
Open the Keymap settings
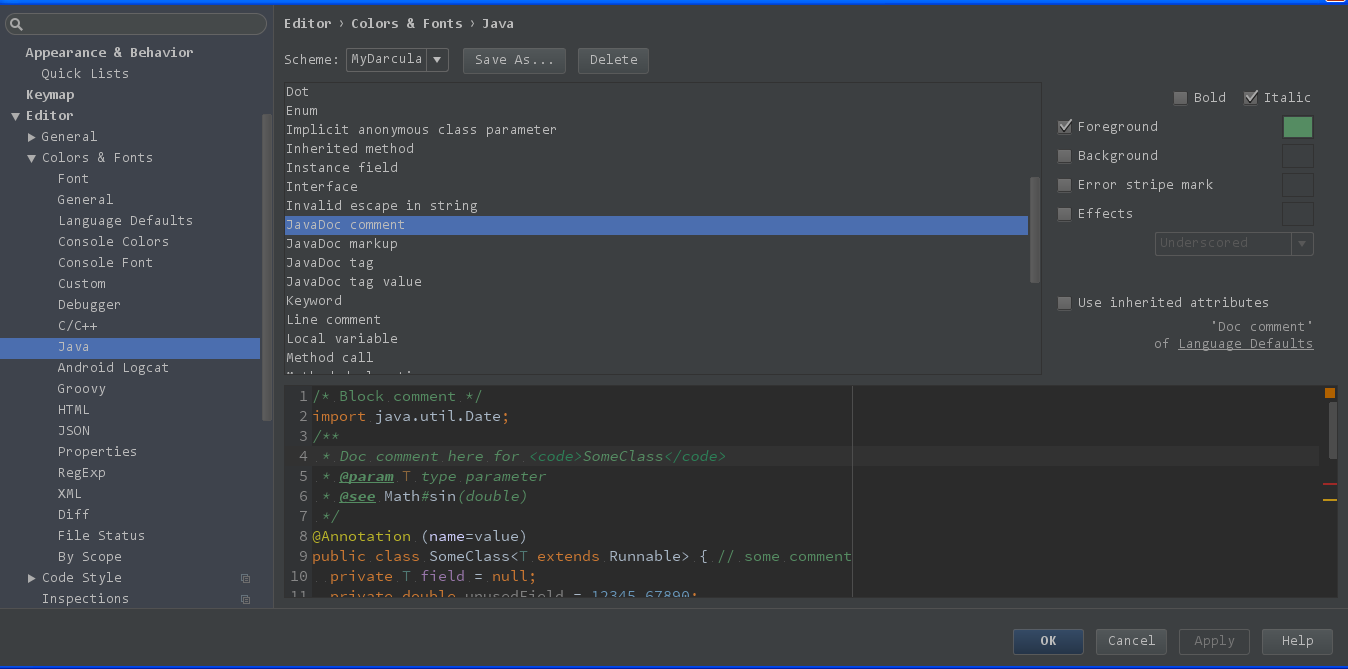(x=50, y=95)
